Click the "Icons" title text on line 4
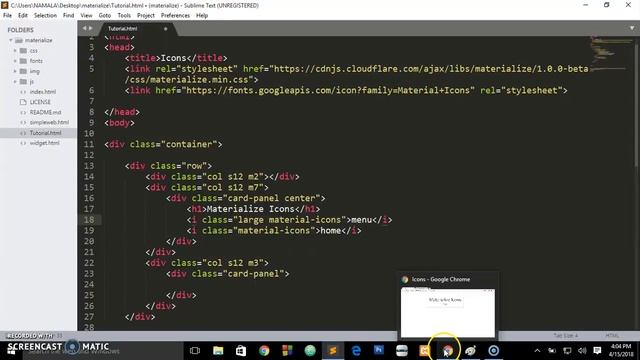640x360 pixels. click(x=173, y=58)
